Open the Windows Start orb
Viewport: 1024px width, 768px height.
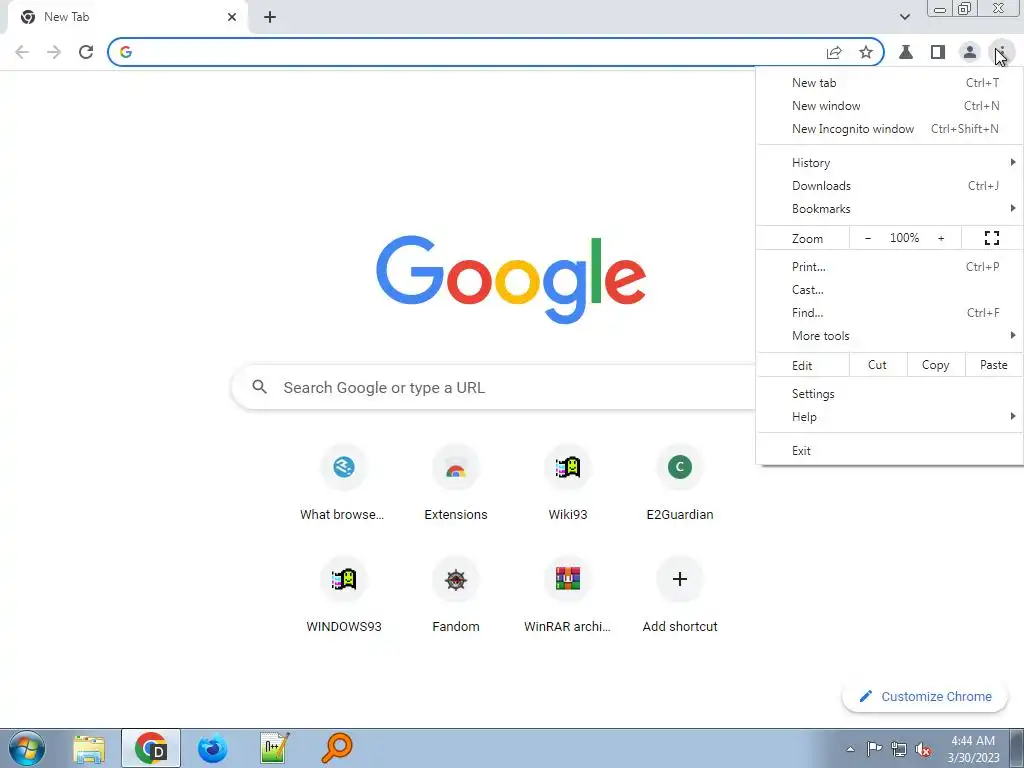[27, 748]
